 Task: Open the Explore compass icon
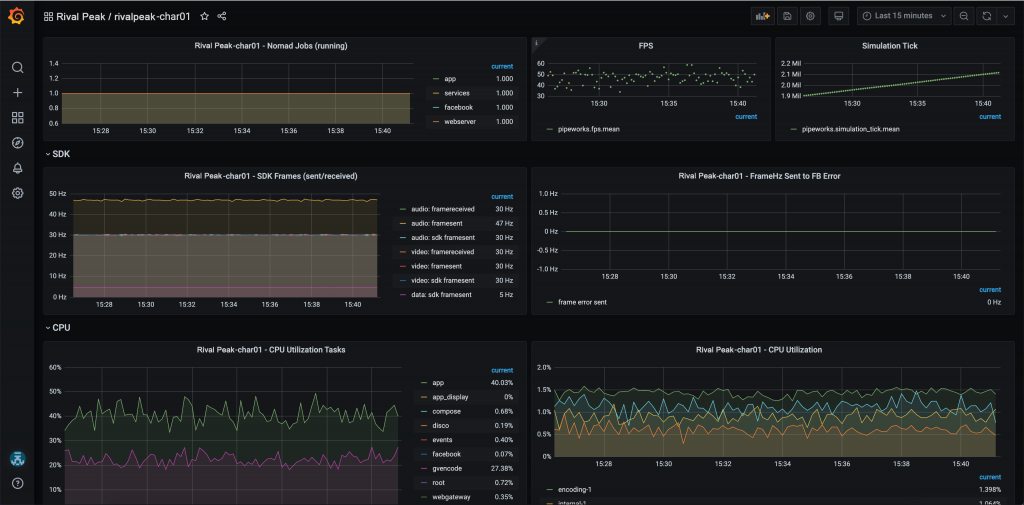click(x=18, y=143)
